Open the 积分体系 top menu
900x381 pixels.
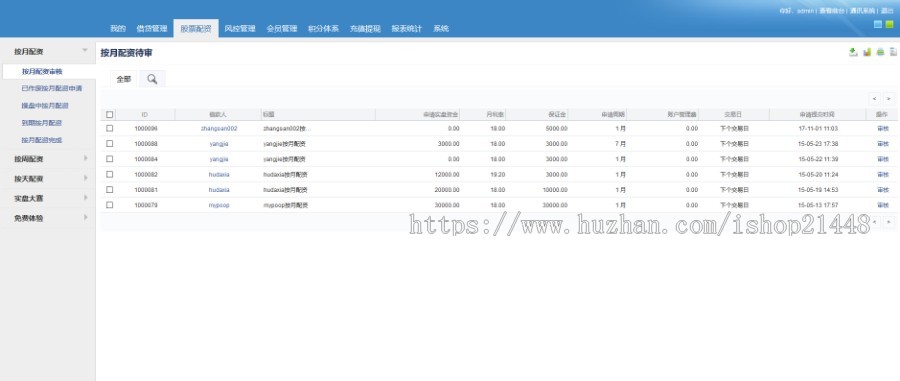[x=323, y=28]
